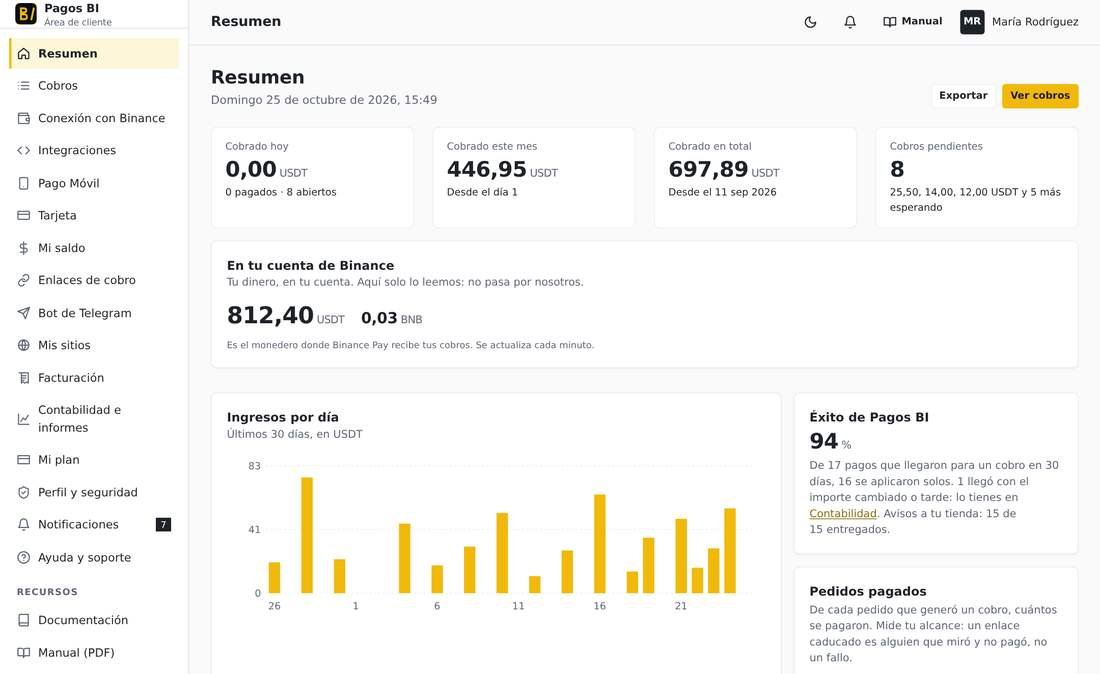This screenshot has width=1100, height=674.
Task: Click the phone icon beside Pago Móvil
Action: pyautogui.click(x=24, y=183)
